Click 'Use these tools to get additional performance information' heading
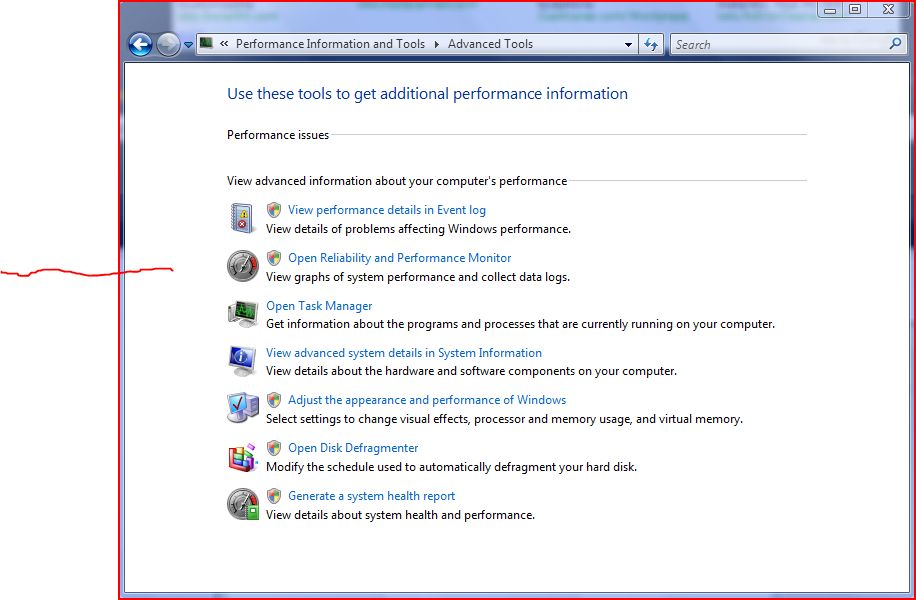Screen dimensions: 916x600 [427, 94]
